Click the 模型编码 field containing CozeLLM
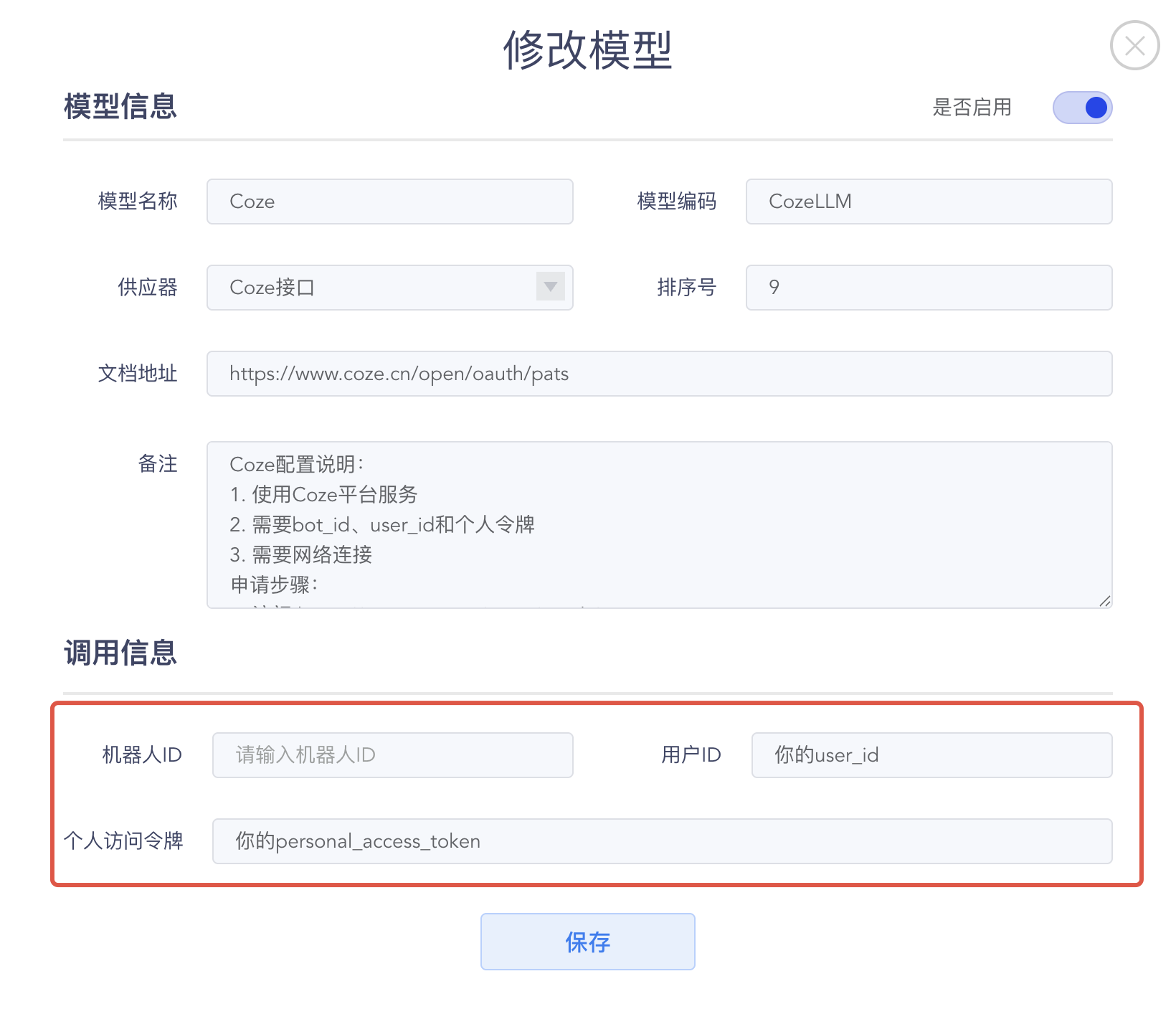The width and height of the screenshot is (1176, 1027). 929,202
